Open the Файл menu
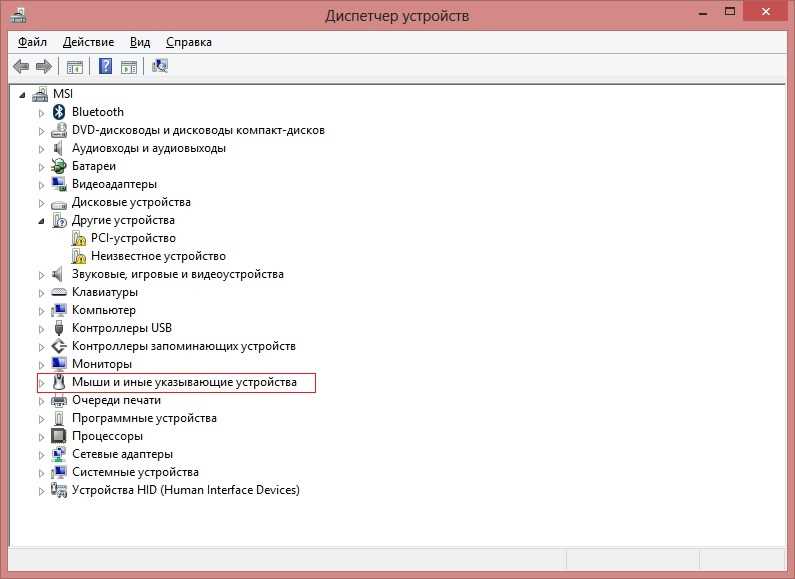Screen dimensions: 795x579 pos(32,42)
